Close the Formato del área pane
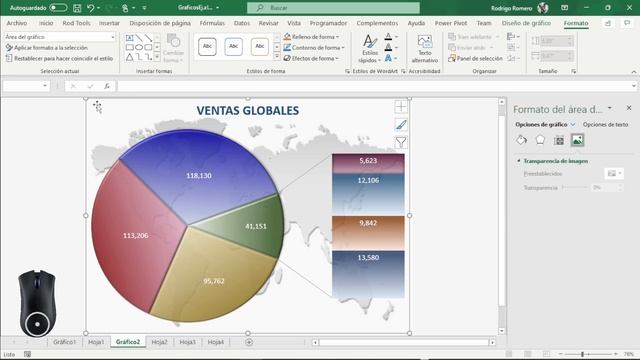This screenshot has width=640, height=360. [629, 108]
